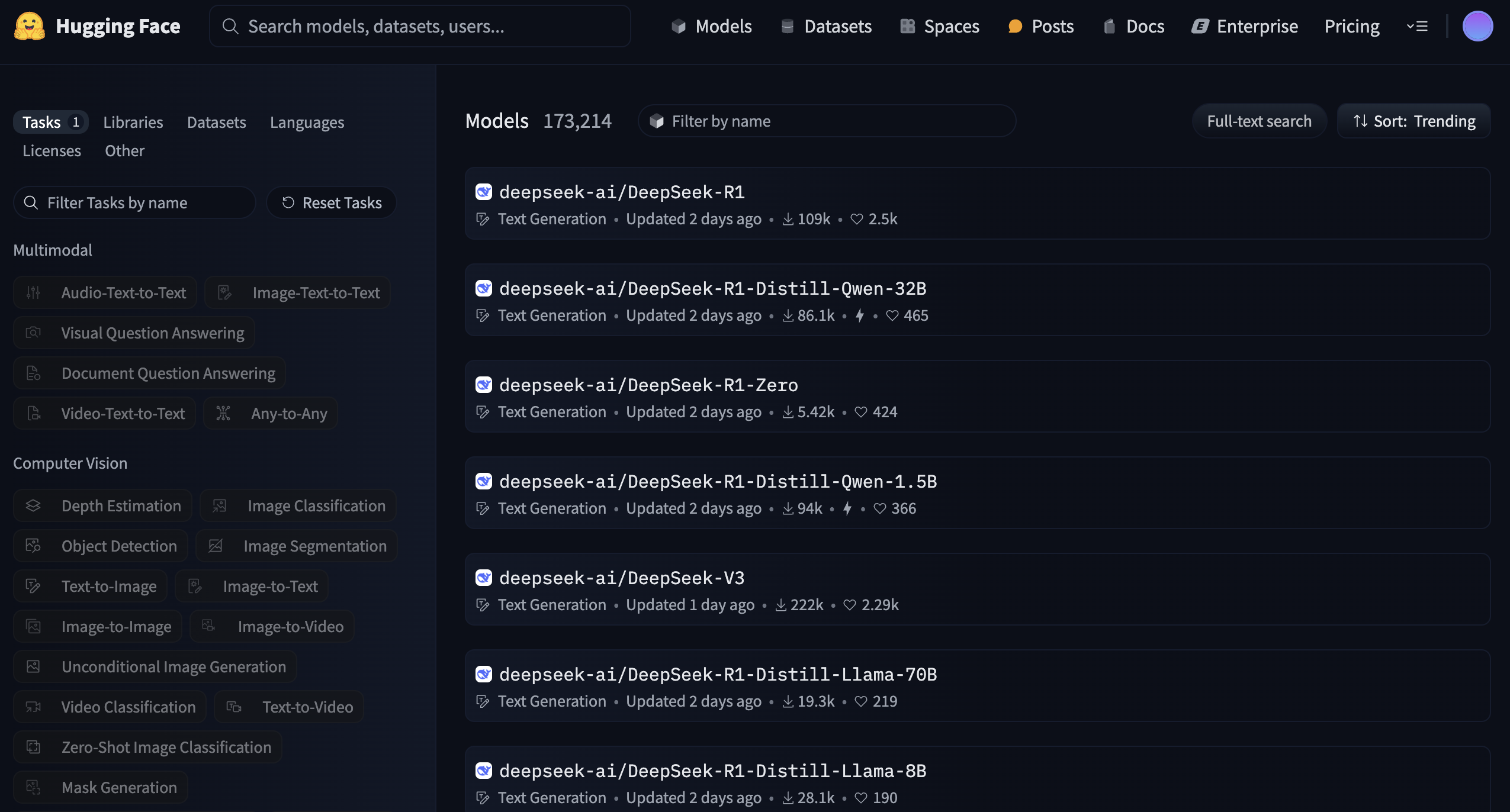The height and width of the screenshot is (812, 1510).
Task: Click the heart likes icon on DeepSeek-R1
Action: (x=856, y=219)
